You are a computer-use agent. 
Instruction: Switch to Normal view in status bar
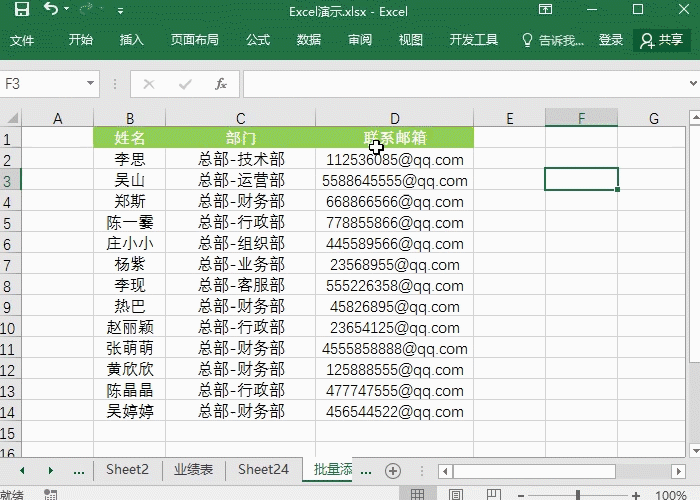(417, 494)
